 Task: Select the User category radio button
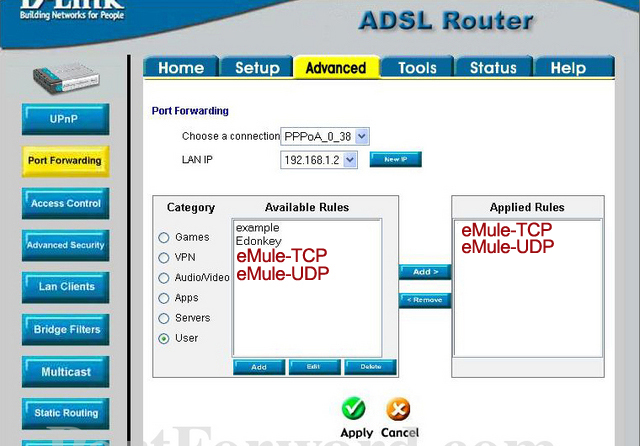pos(164,338)
